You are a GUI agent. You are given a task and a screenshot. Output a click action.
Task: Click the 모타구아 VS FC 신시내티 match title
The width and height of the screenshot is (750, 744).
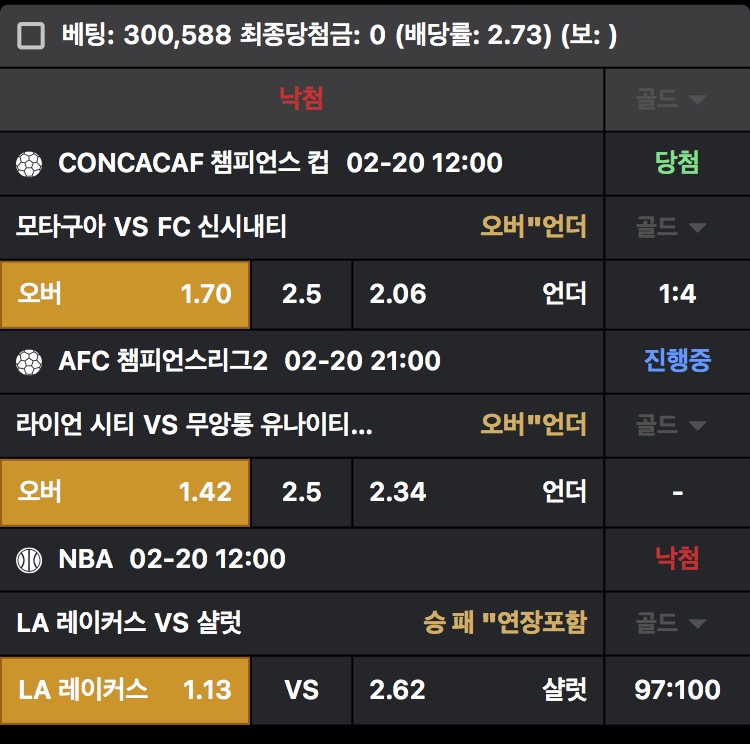click(x=152, y=227)
